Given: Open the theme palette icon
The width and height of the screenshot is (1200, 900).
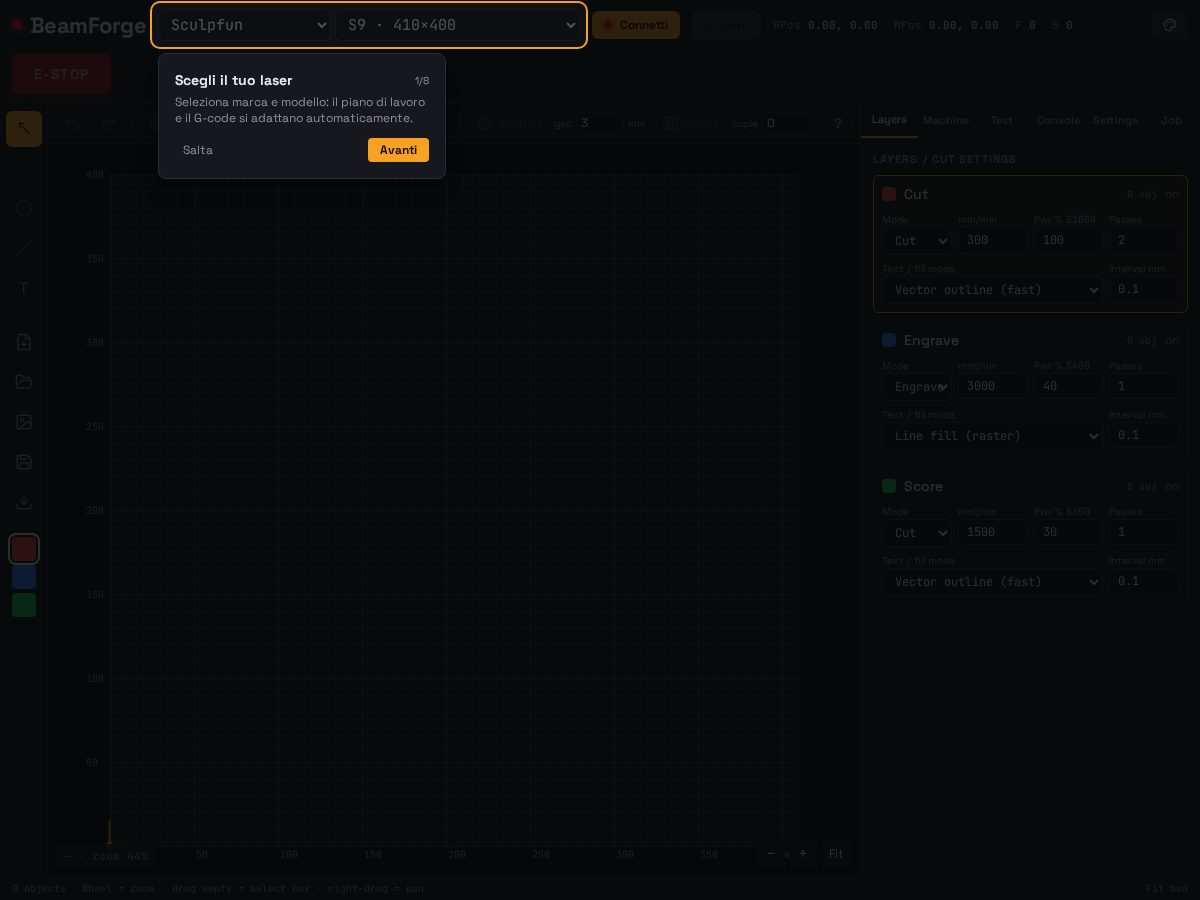Looking at the screenshot, I should click(1170, 25).
